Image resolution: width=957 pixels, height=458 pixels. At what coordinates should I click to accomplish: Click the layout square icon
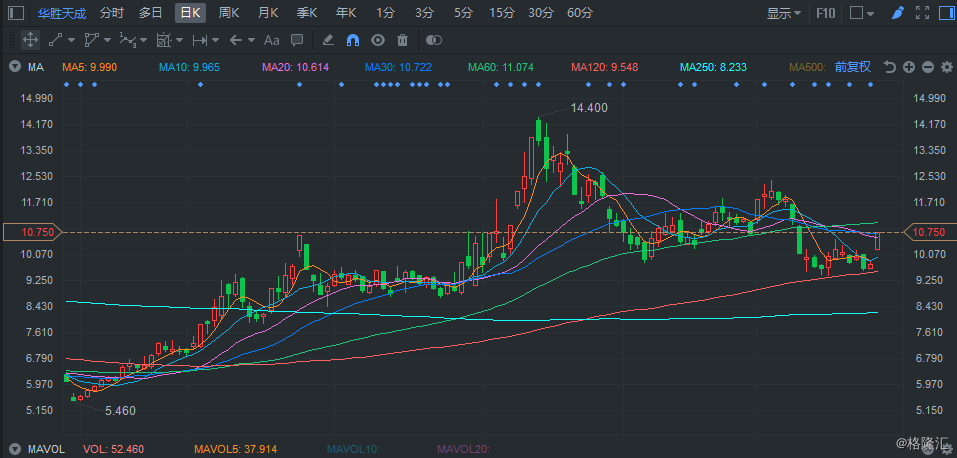pos(856,13)
